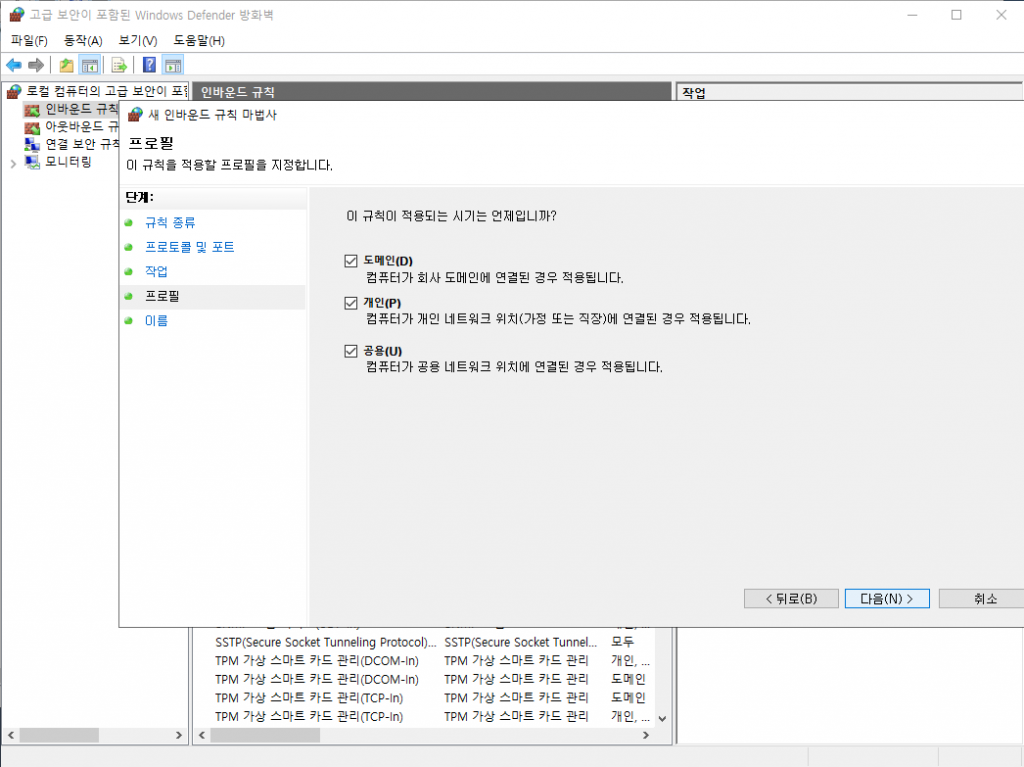
Task: Click the 모니터링 tree icon
Action: coord(32,161)
